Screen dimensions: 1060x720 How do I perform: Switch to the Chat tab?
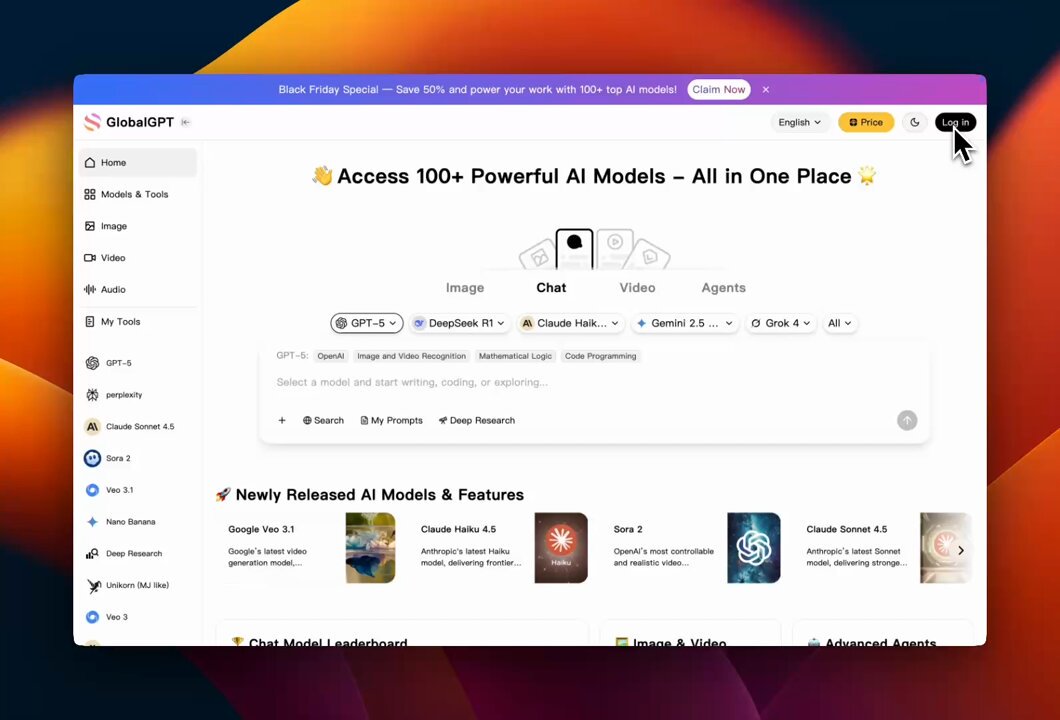pos(551,288)
